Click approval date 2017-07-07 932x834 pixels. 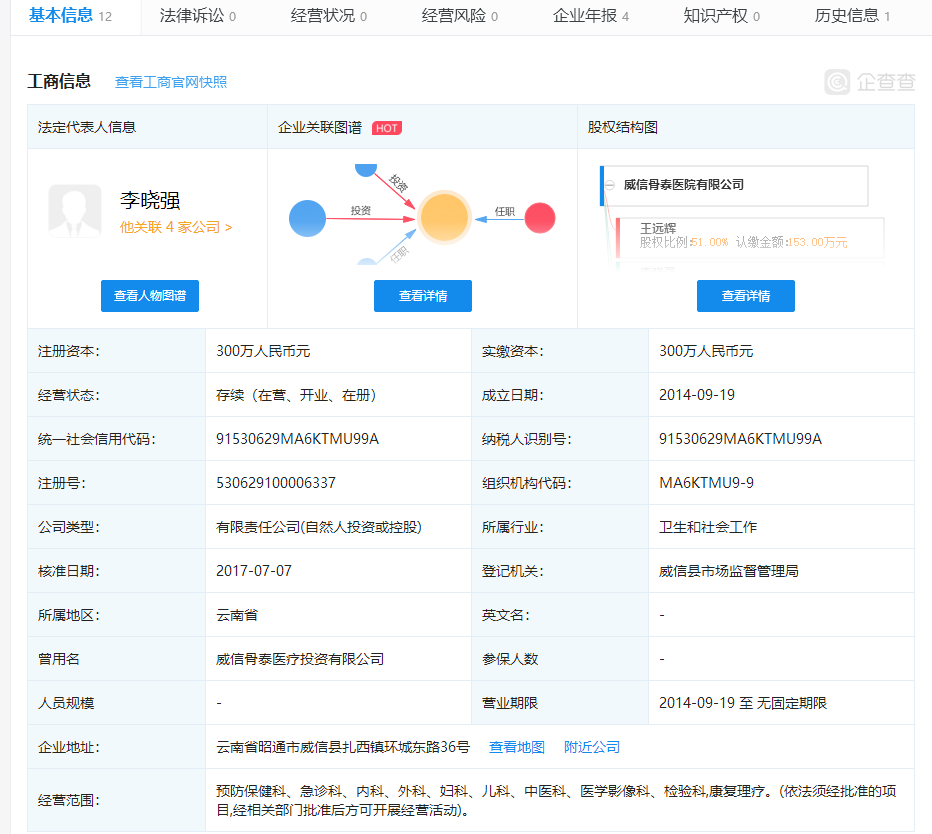(254, 571)
